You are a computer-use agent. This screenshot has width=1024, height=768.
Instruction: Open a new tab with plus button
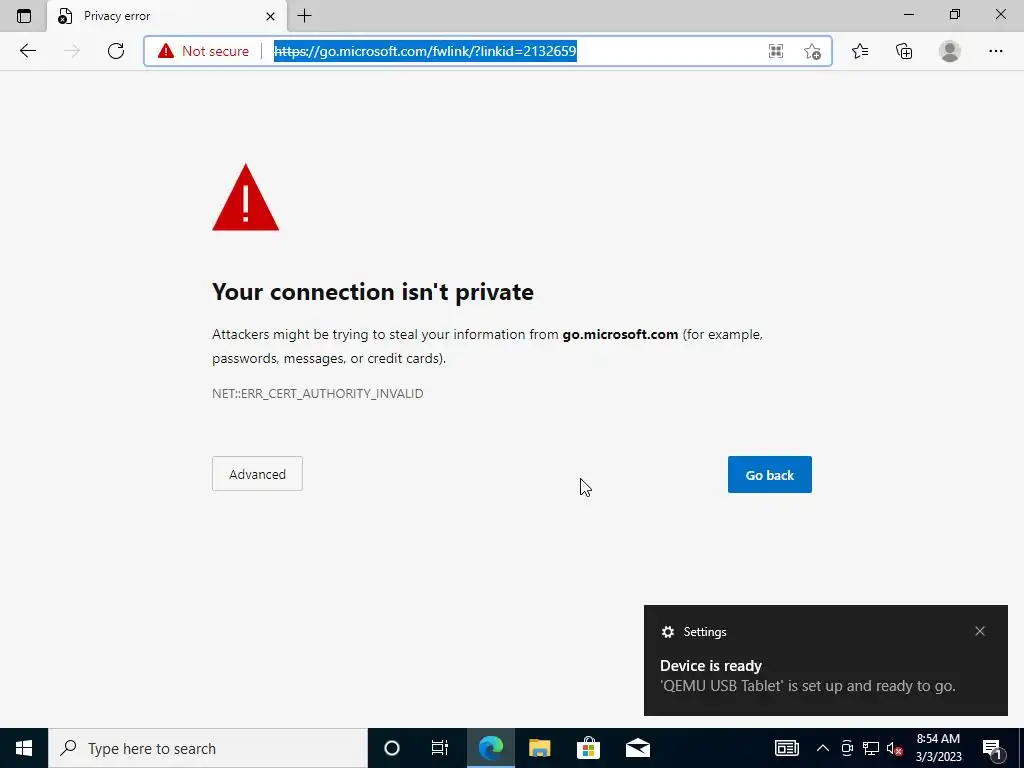pyautogui.click(x=304, y=16)
